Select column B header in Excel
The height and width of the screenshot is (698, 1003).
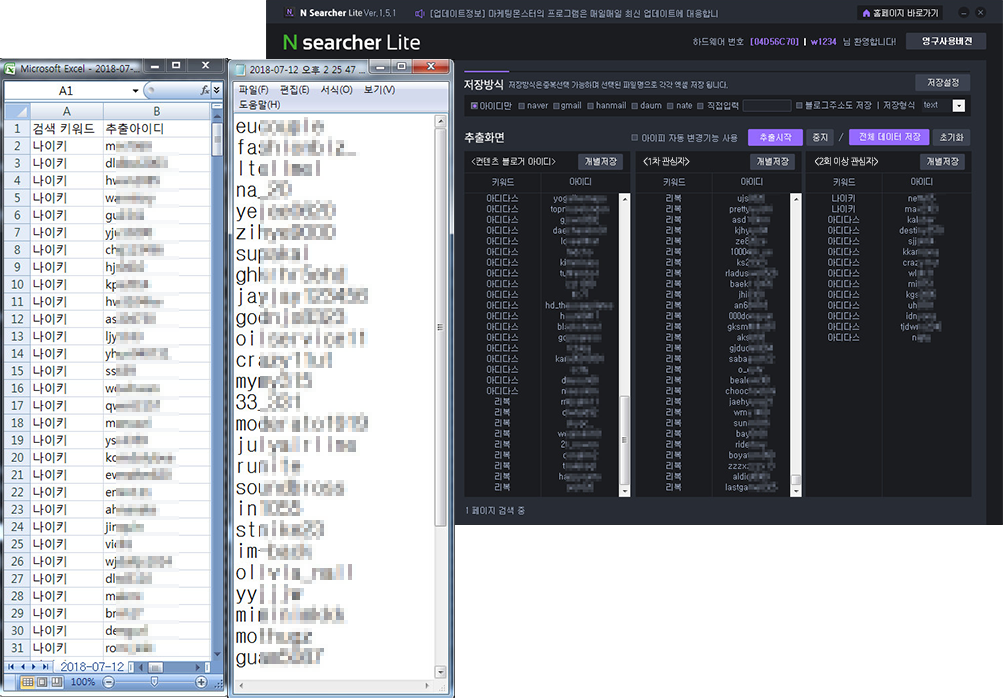pos(156,111)
